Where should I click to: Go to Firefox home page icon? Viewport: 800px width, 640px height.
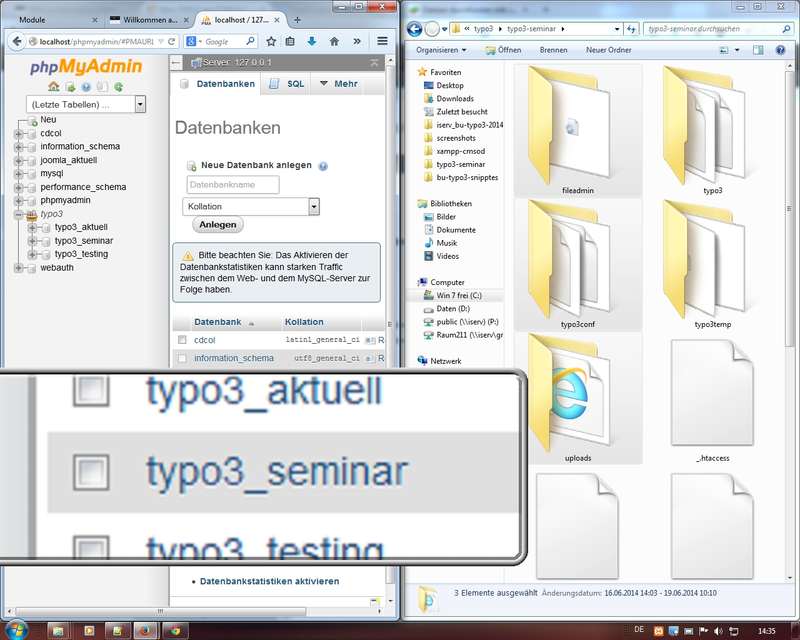click(334, 41)
